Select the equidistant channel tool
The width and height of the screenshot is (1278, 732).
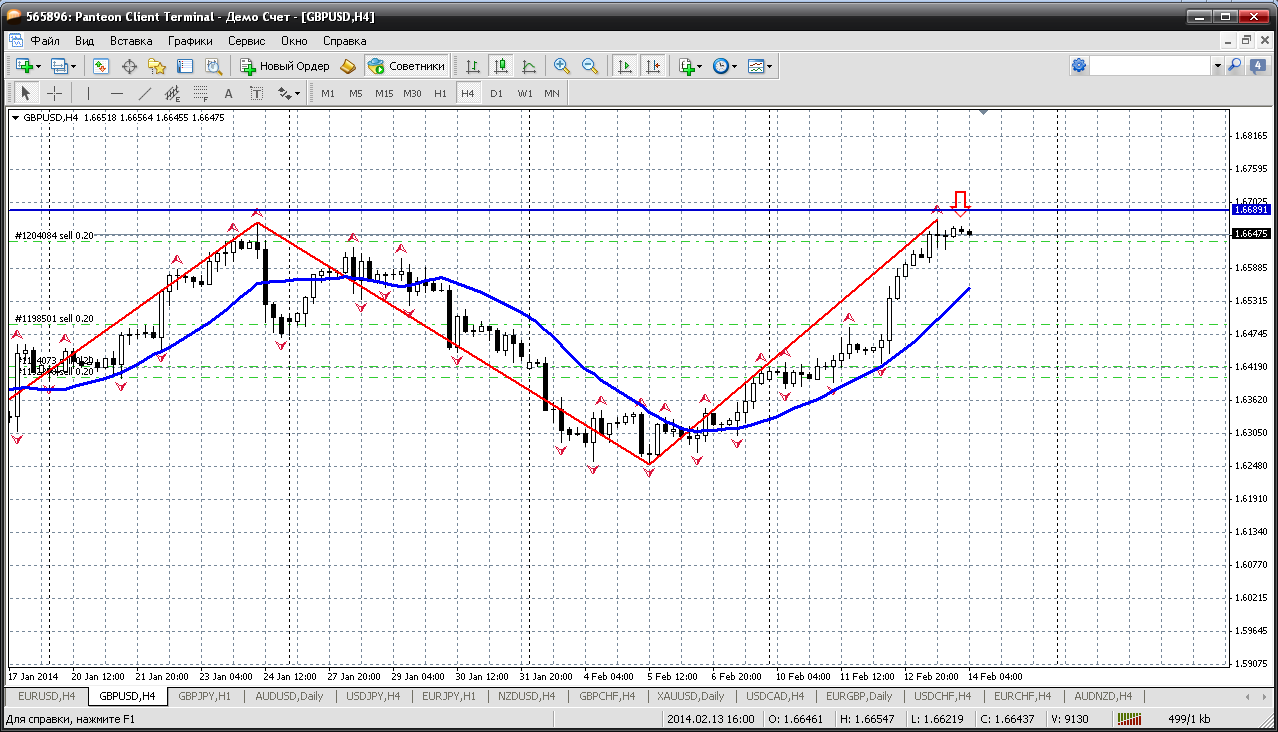pos(173,93)
